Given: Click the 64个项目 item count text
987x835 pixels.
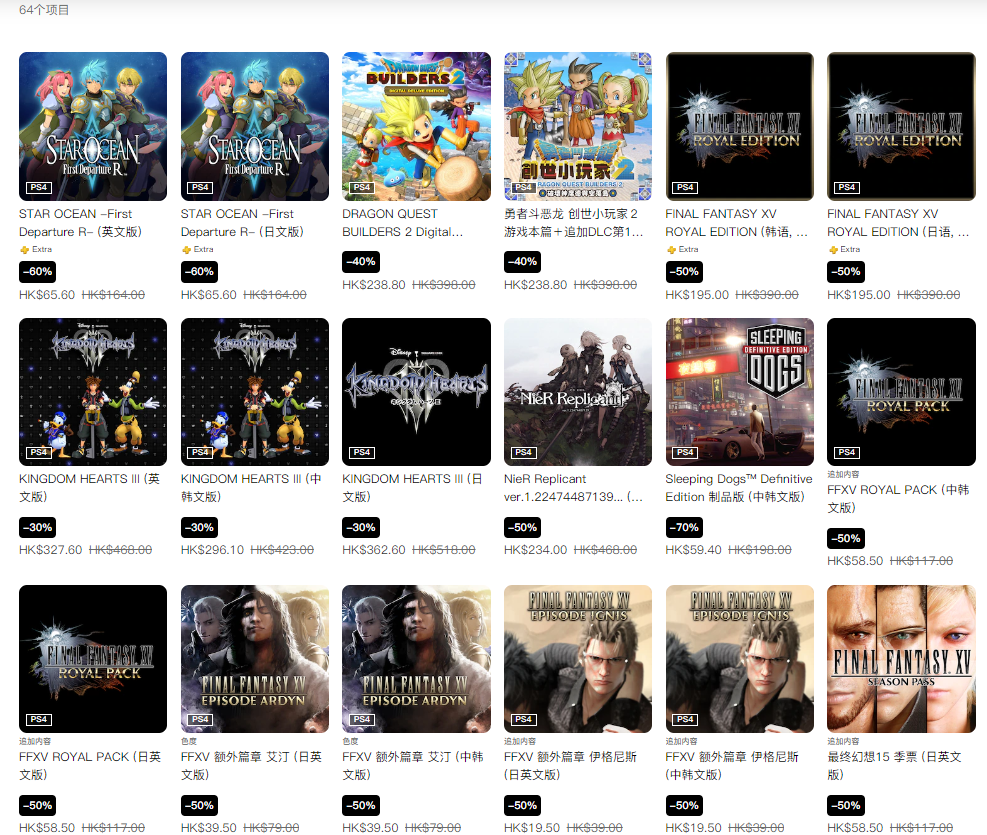Looking at the screenshot, I should (x=44, y=10).
